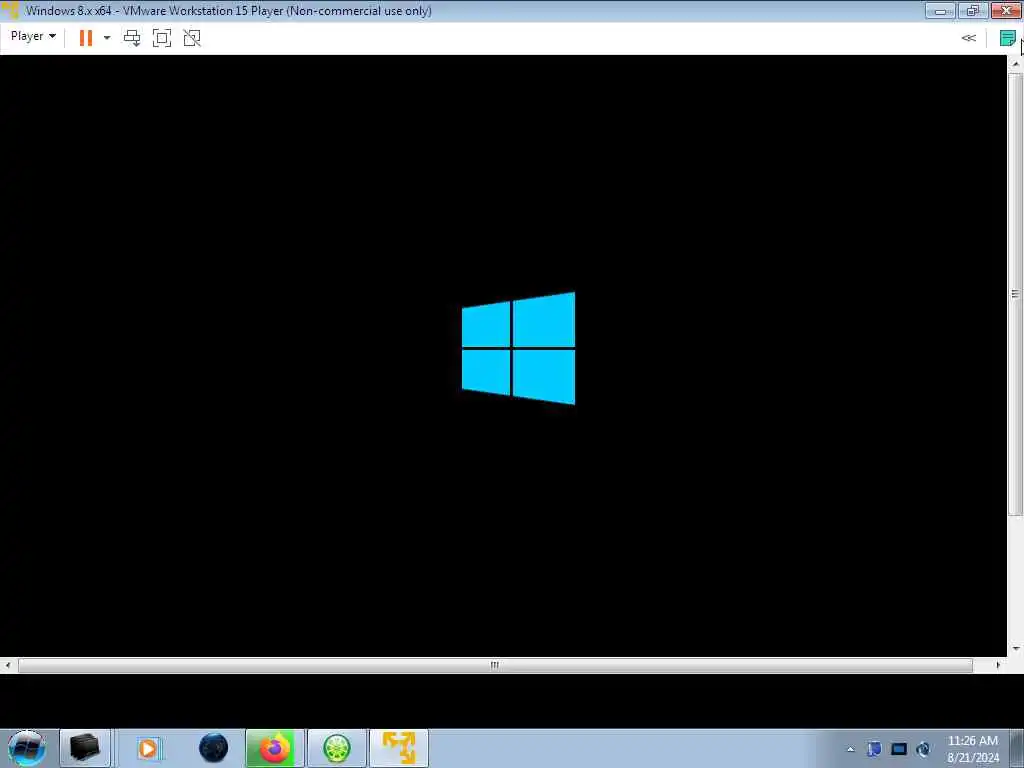
Task: Open the green lime taskbar icon
Action: pyautogui.click(x=337, y=748)
